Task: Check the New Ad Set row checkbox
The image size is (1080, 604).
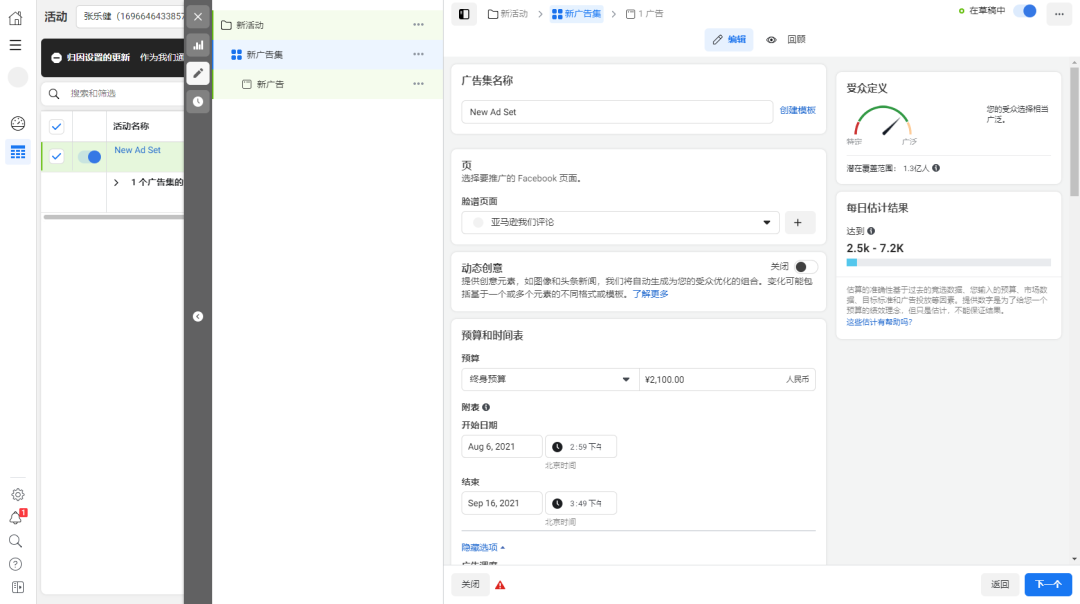Action: click(56, 155)
